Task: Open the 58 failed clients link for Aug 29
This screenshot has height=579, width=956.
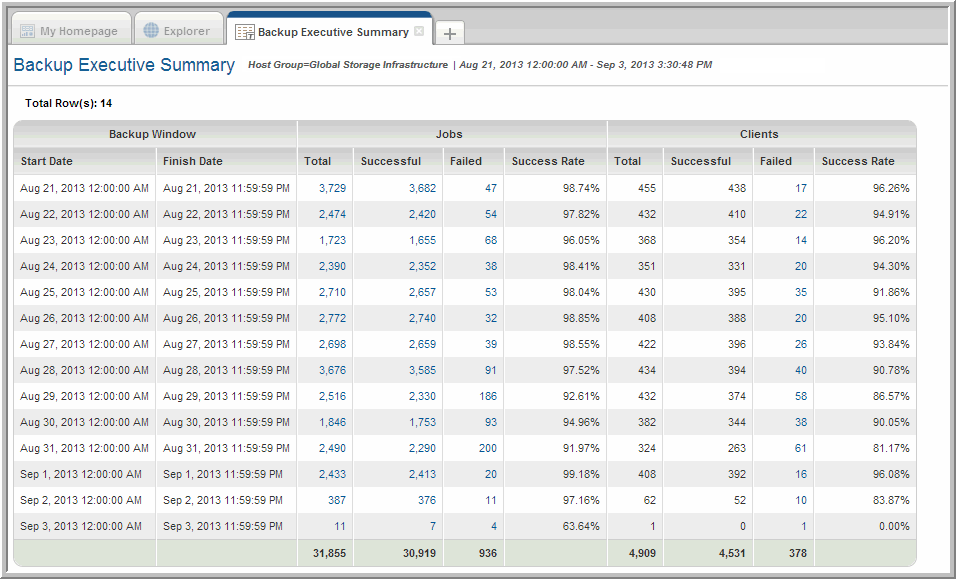Action: click(801, 396)
